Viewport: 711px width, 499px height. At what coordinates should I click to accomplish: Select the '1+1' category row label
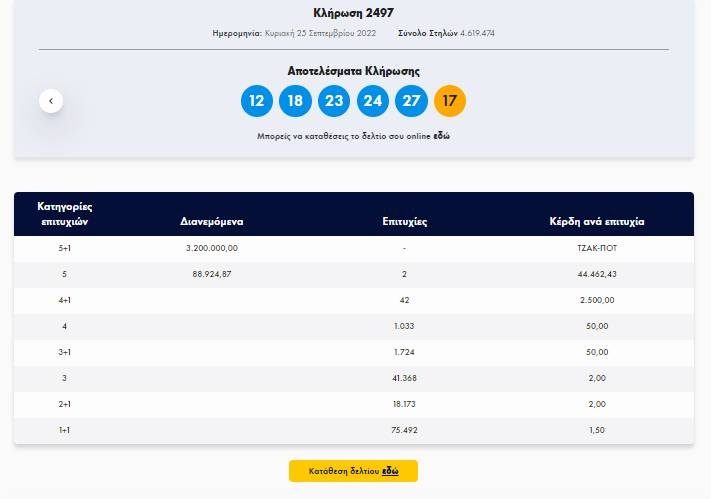coord(65,430)
